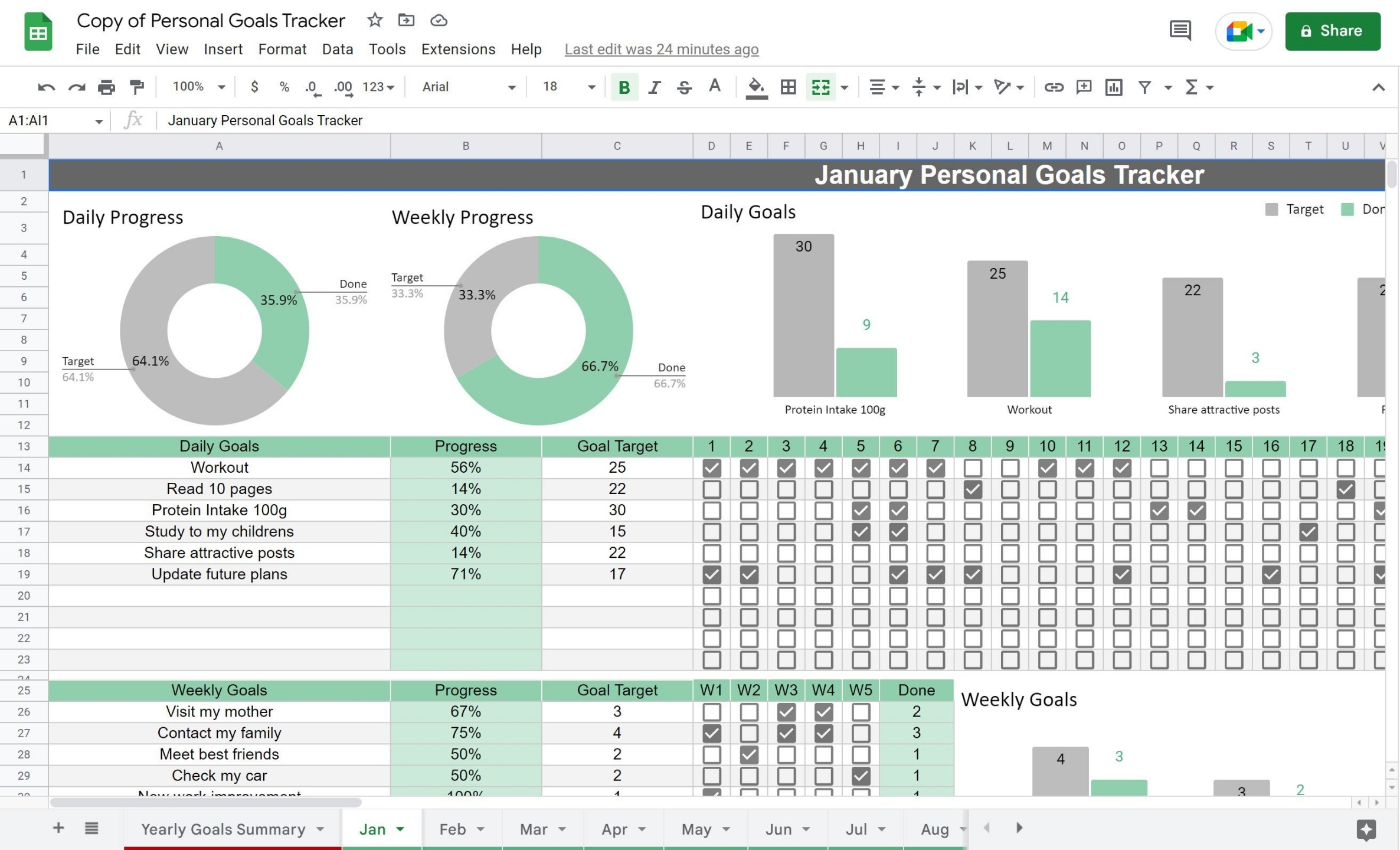Open the Jan sheet tab menu

tap(400, 829)
